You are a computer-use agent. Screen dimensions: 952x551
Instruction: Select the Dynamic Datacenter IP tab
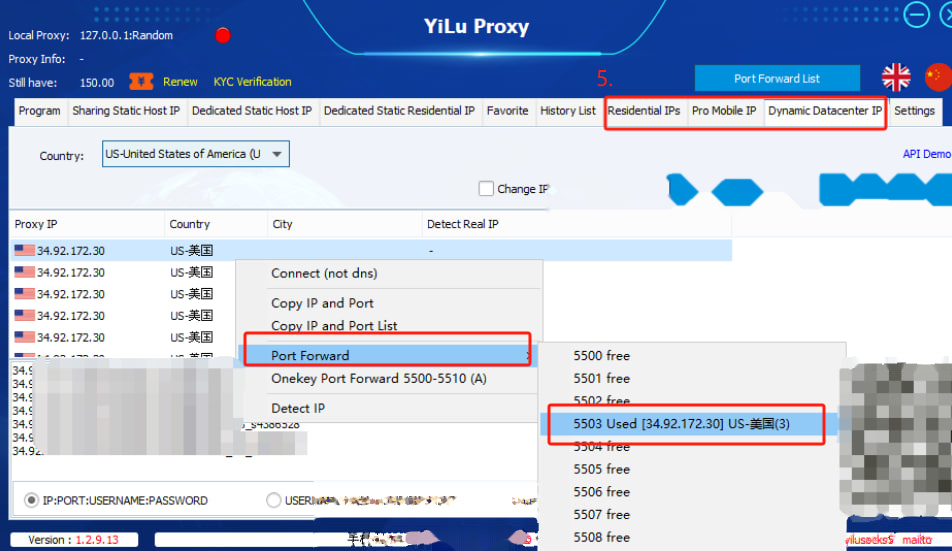pyautogui.click(x=825, y=111)
